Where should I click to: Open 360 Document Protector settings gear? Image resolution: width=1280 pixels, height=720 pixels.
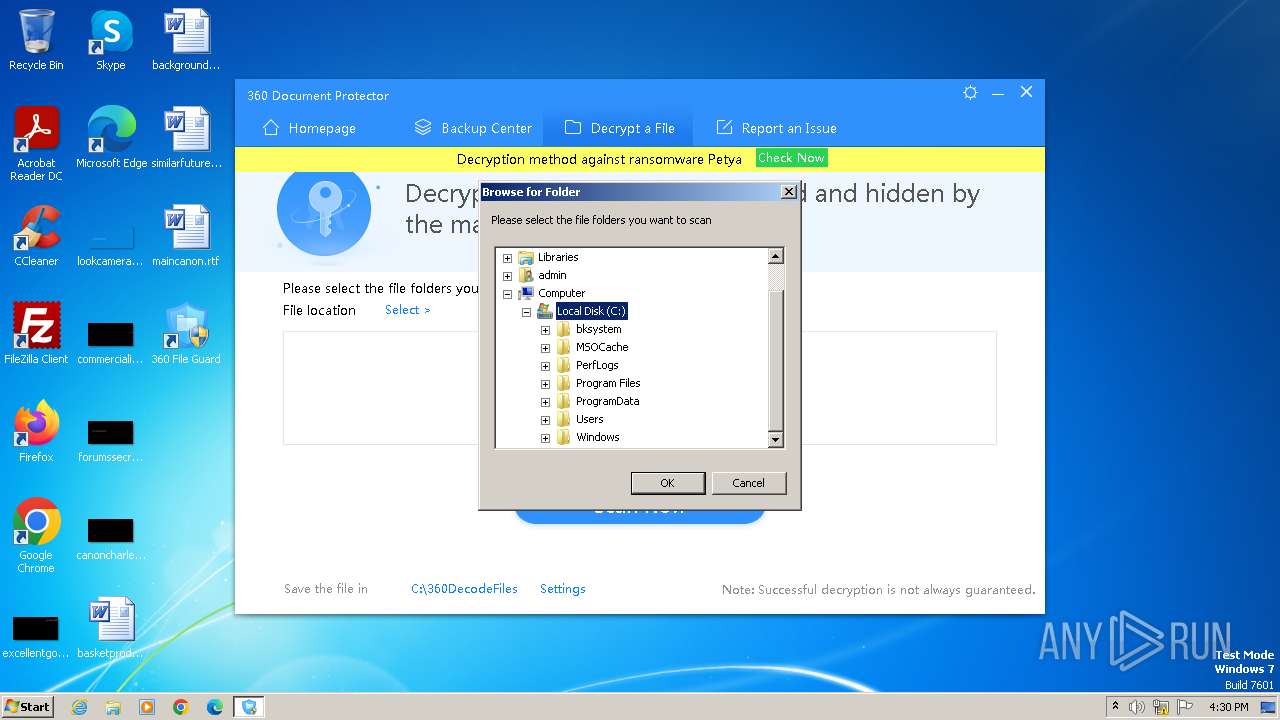[970, 92]
